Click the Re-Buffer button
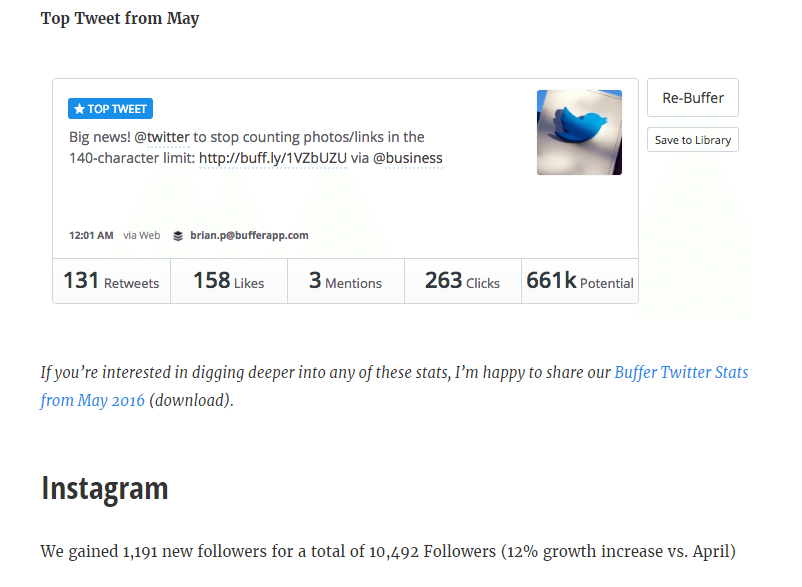802x587 pixels. coord(693,98)
